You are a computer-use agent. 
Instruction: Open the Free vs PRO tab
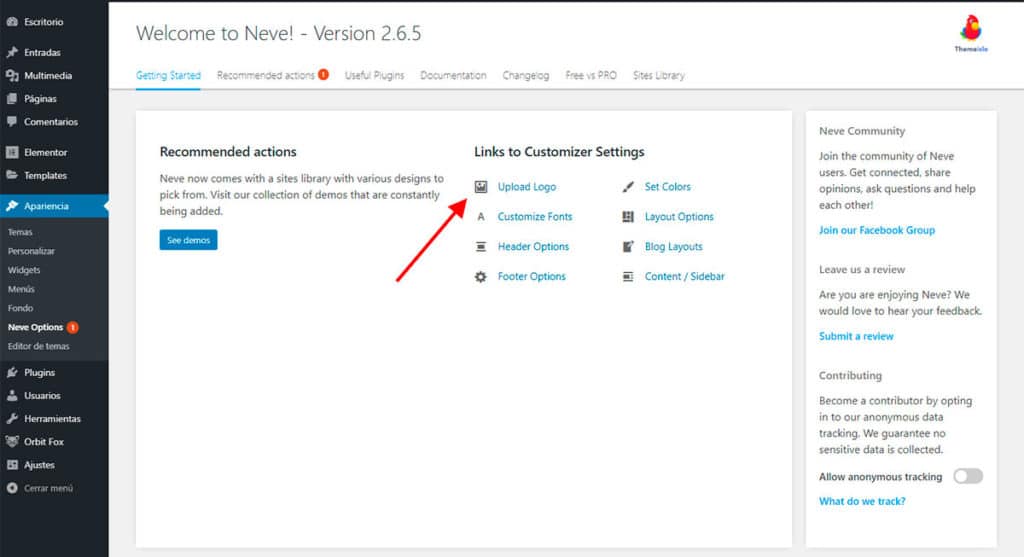(591, 75)
